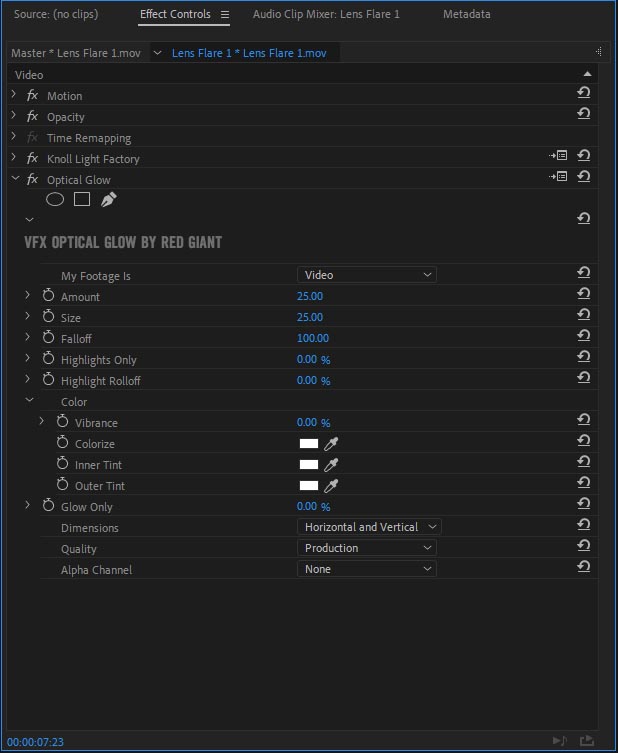Reset the Quality parameter
618x753 pixels.
coord(583,546)
